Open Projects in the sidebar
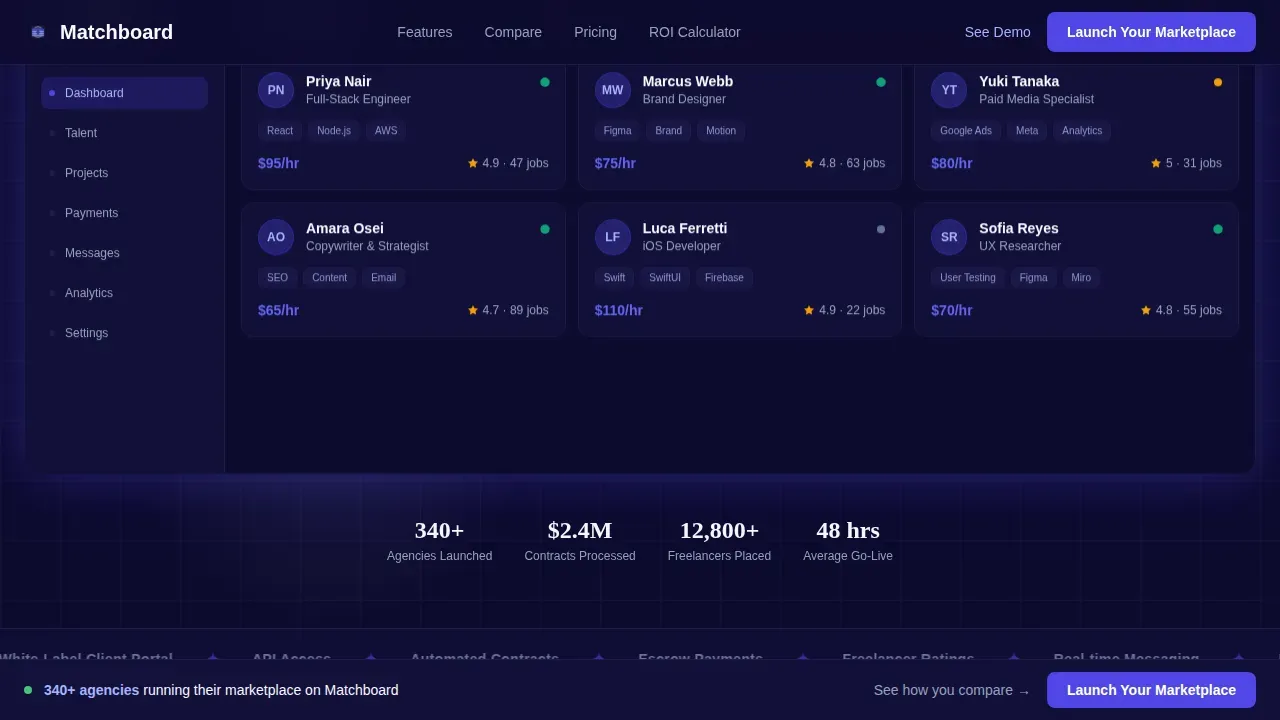 click(x=125, y=173)
